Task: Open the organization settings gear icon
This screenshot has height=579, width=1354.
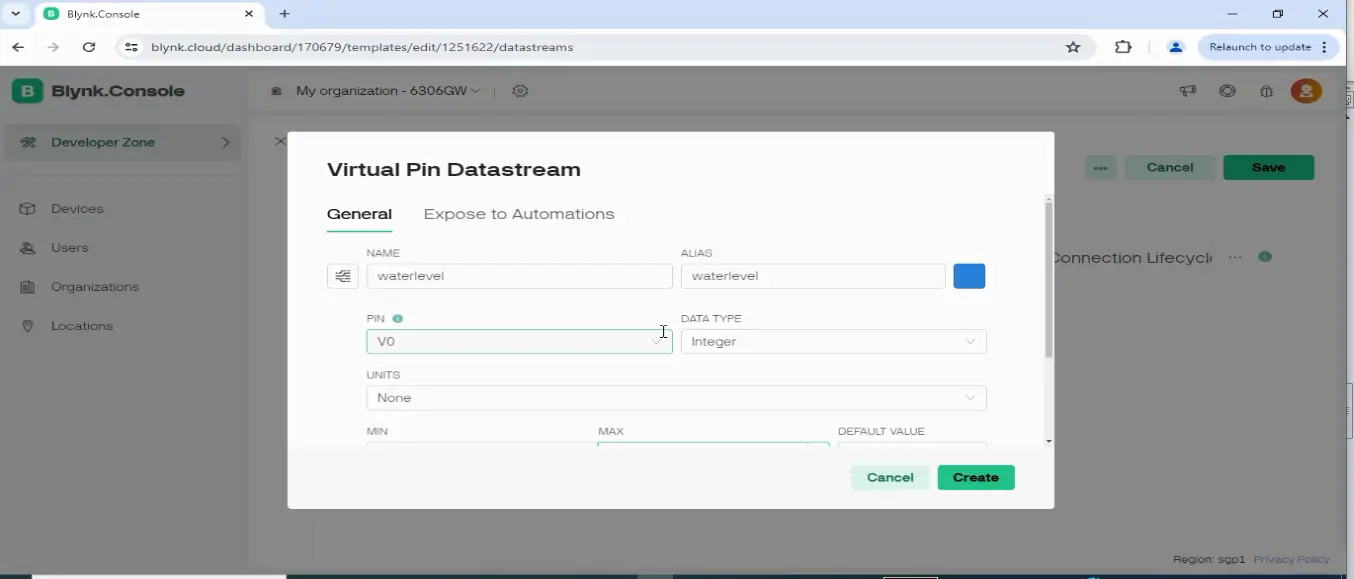Action: tap(520, 91)
